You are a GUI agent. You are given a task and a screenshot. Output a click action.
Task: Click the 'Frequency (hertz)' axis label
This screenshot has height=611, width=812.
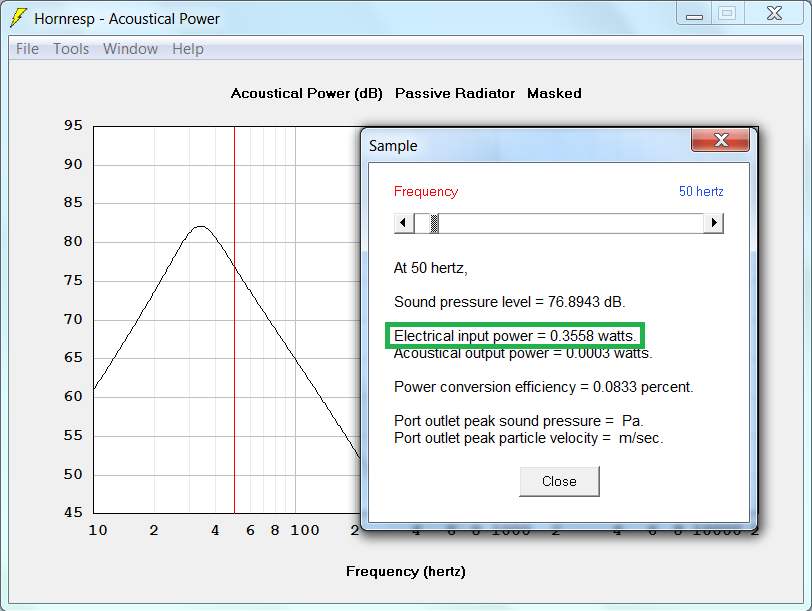pos(406,572)
